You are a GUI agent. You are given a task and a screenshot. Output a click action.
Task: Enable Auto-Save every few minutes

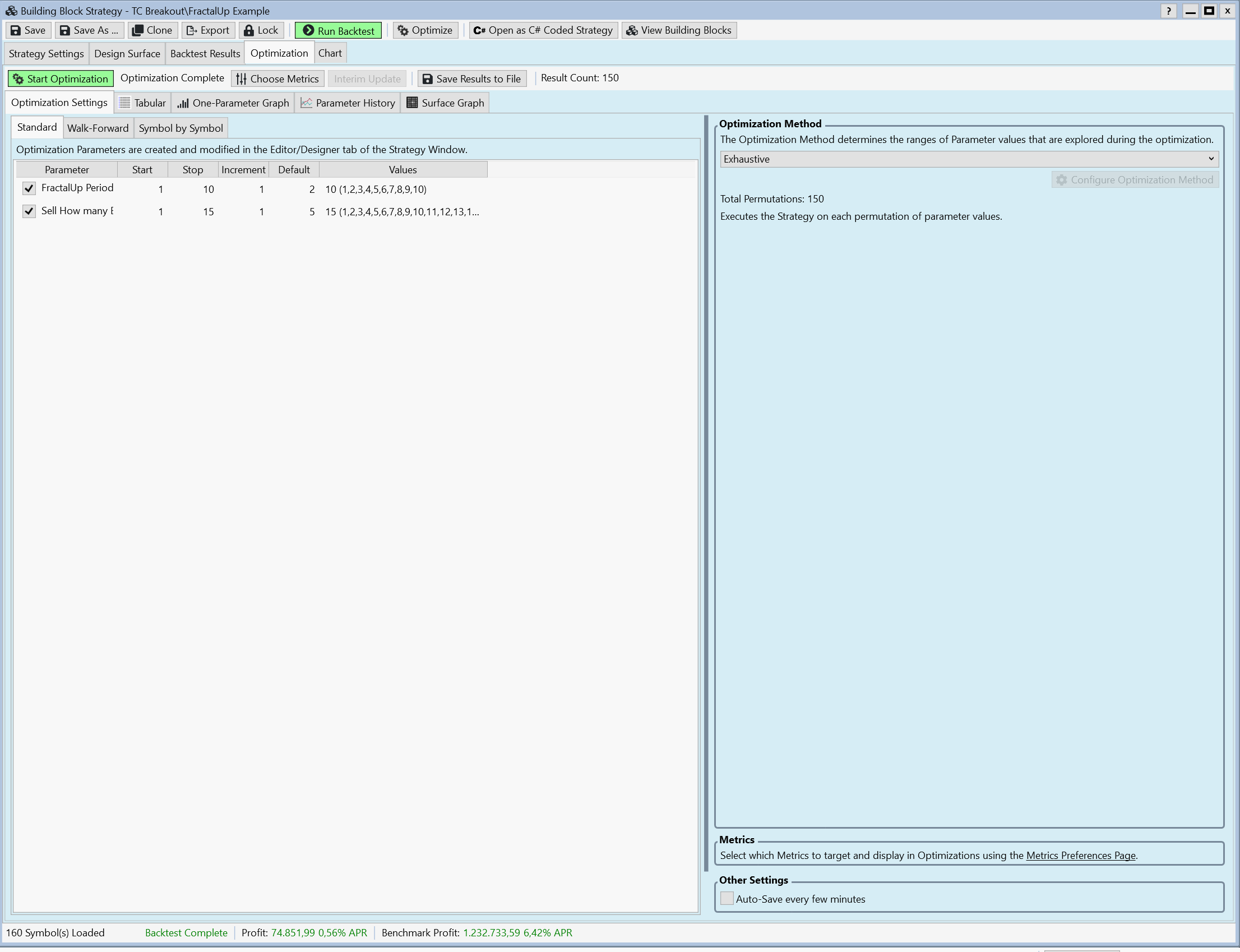point(726,899)
